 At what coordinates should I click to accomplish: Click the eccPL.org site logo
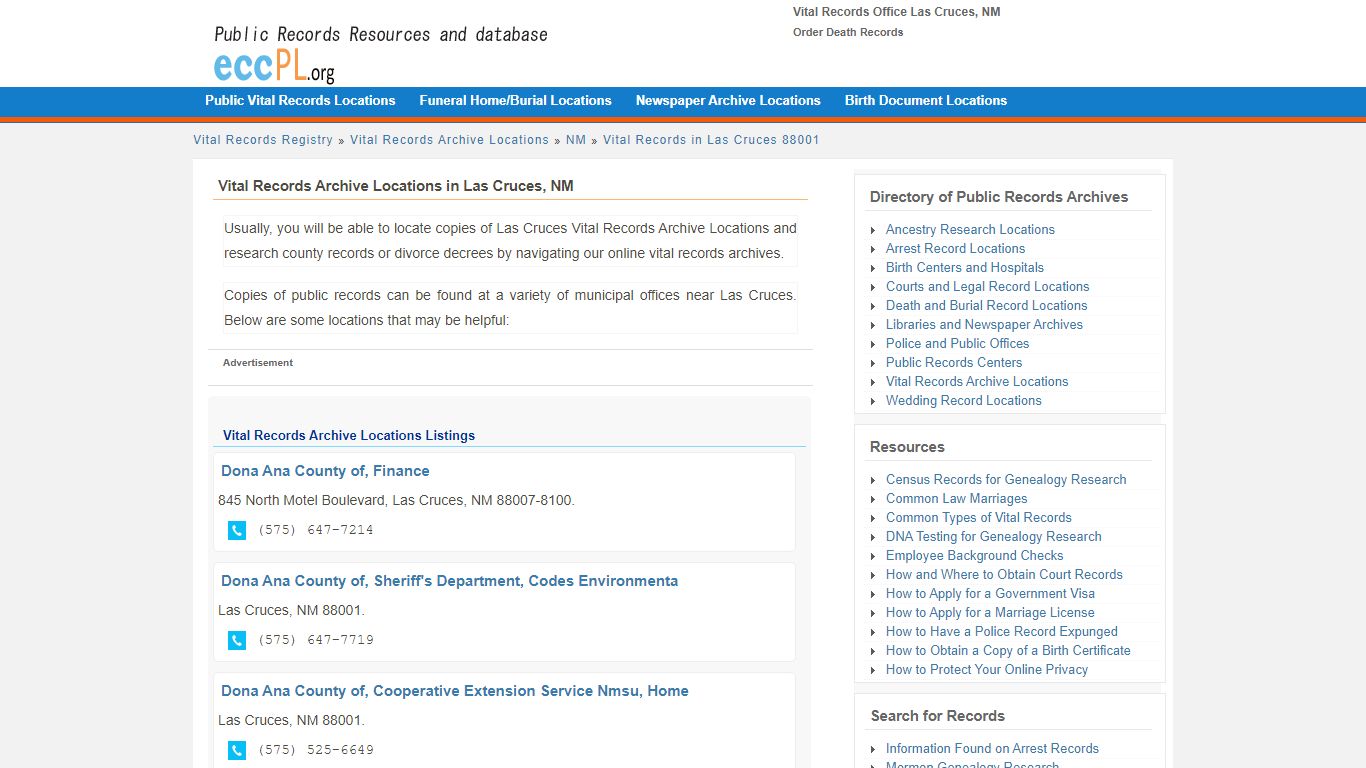click(x=274, y=65)
